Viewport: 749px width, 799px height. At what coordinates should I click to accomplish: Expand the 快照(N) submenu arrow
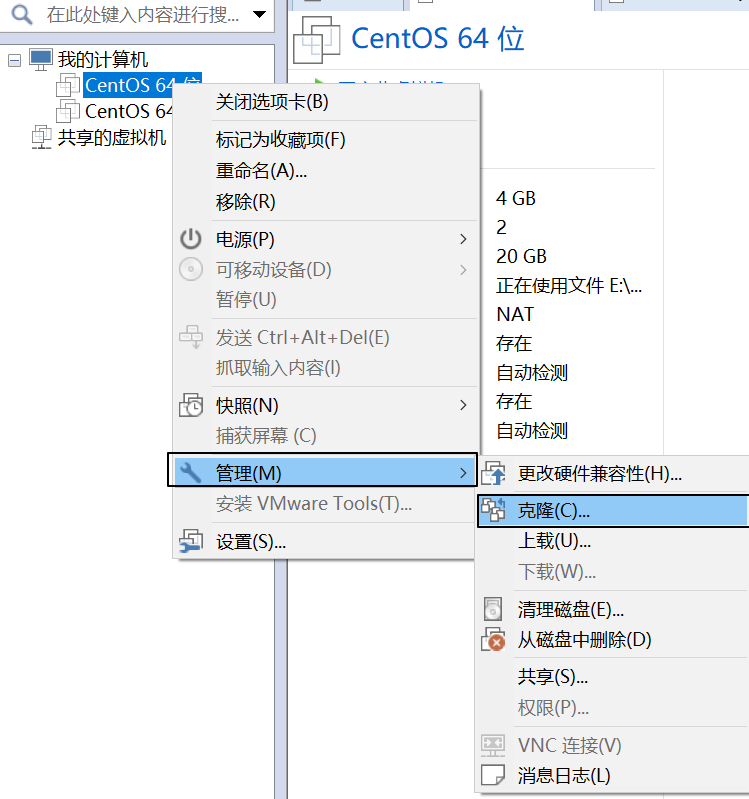(x=463, y=406)
